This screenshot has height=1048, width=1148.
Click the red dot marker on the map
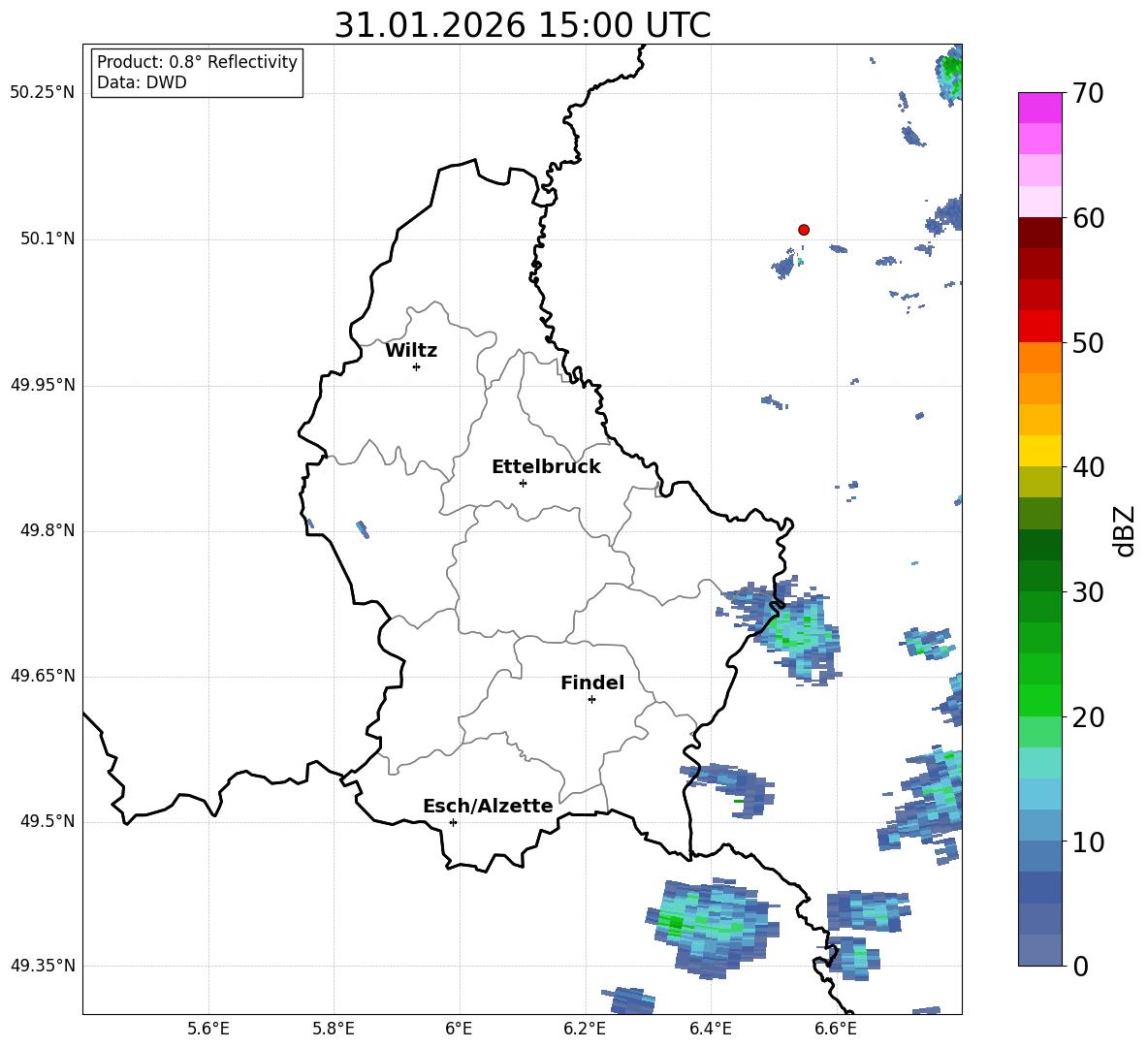pos(804,230)
